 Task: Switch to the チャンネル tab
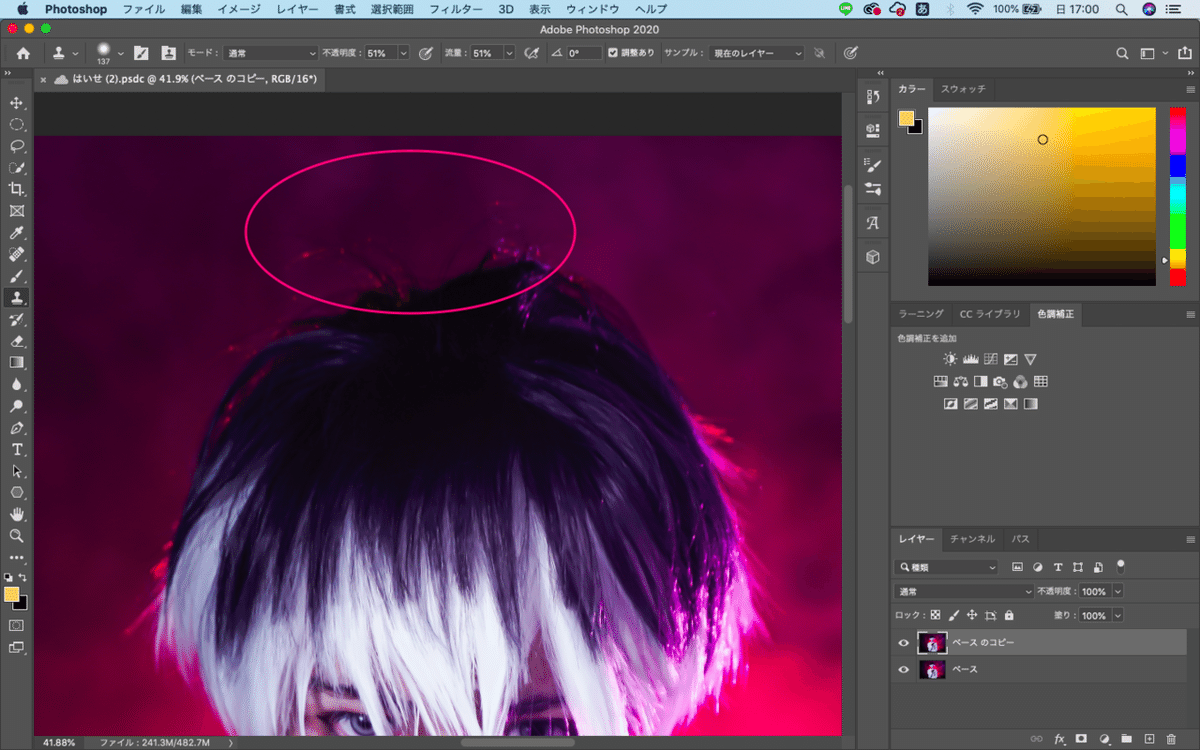click(x=972, y=539)
